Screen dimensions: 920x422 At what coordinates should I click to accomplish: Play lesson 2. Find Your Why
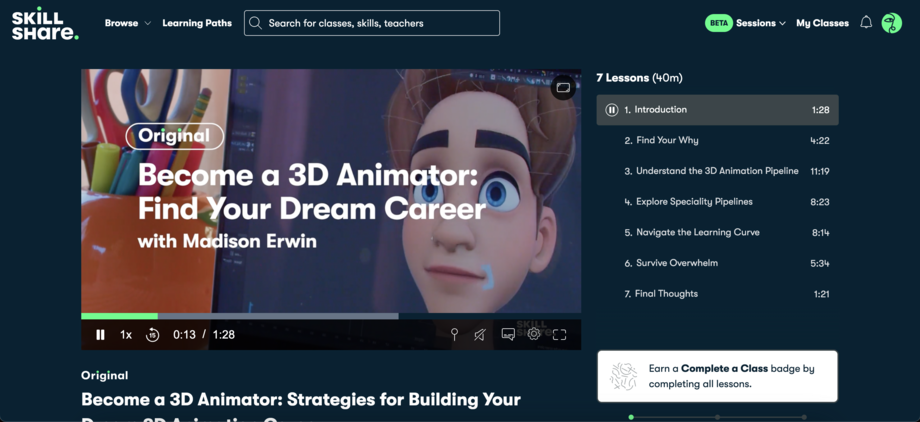(718, 140)
